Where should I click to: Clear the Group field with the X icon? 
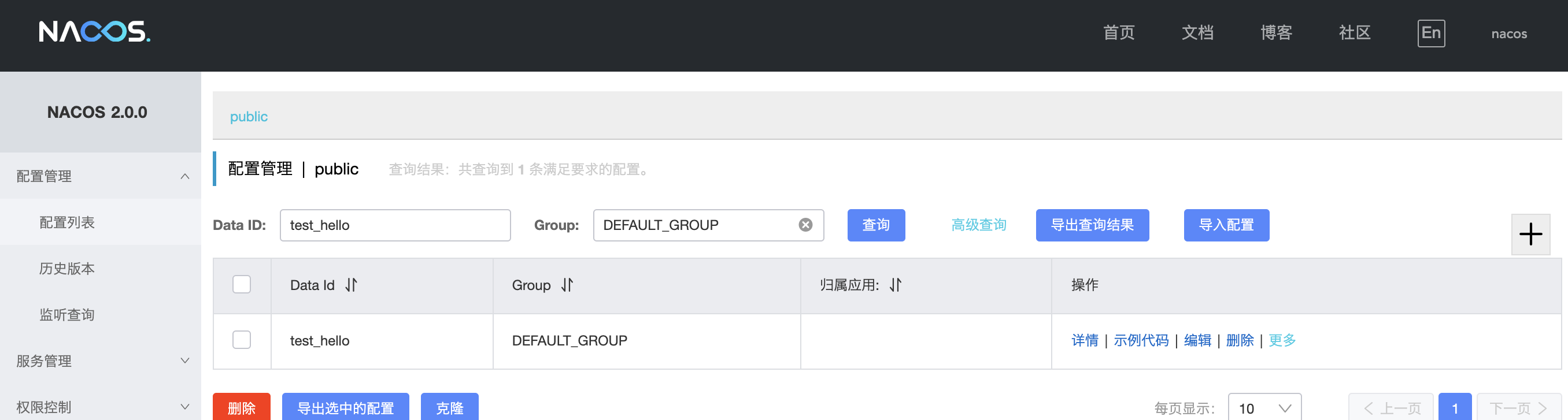(x=805, y=225)
